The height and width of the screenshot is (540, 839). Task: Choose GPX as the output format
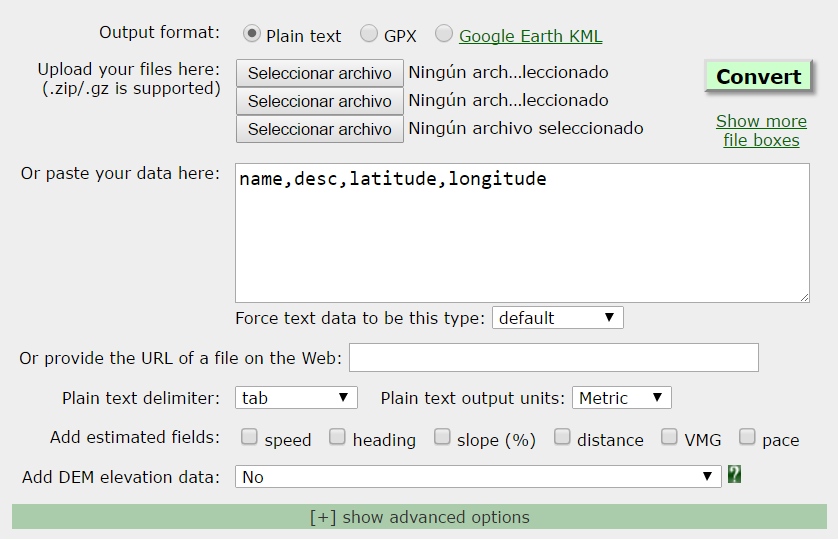[369, 34]
